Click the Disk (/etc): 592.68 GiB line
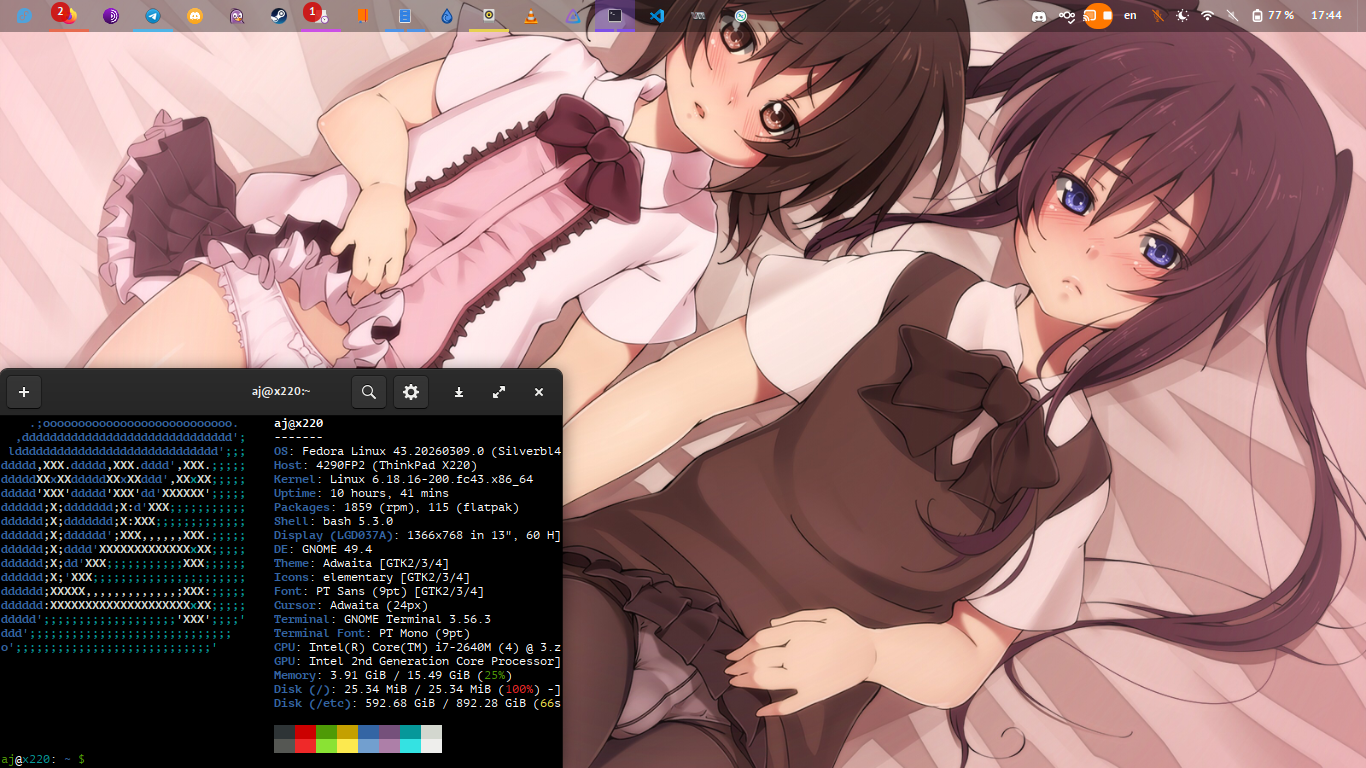Viewport: 1366px width, 768px height. point(417,704)
